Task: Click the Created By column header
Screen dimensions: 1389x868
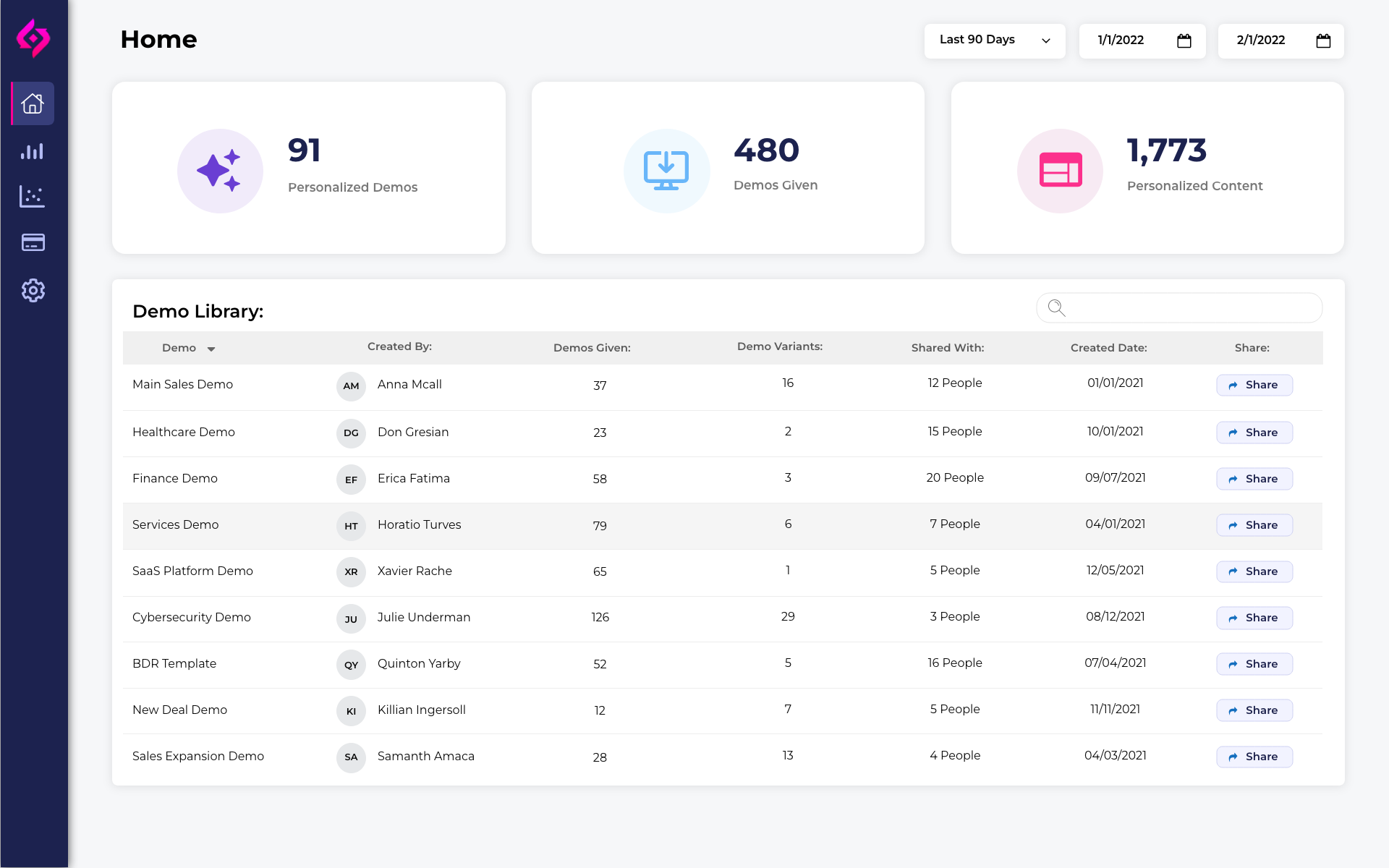Action: (399, 346)
